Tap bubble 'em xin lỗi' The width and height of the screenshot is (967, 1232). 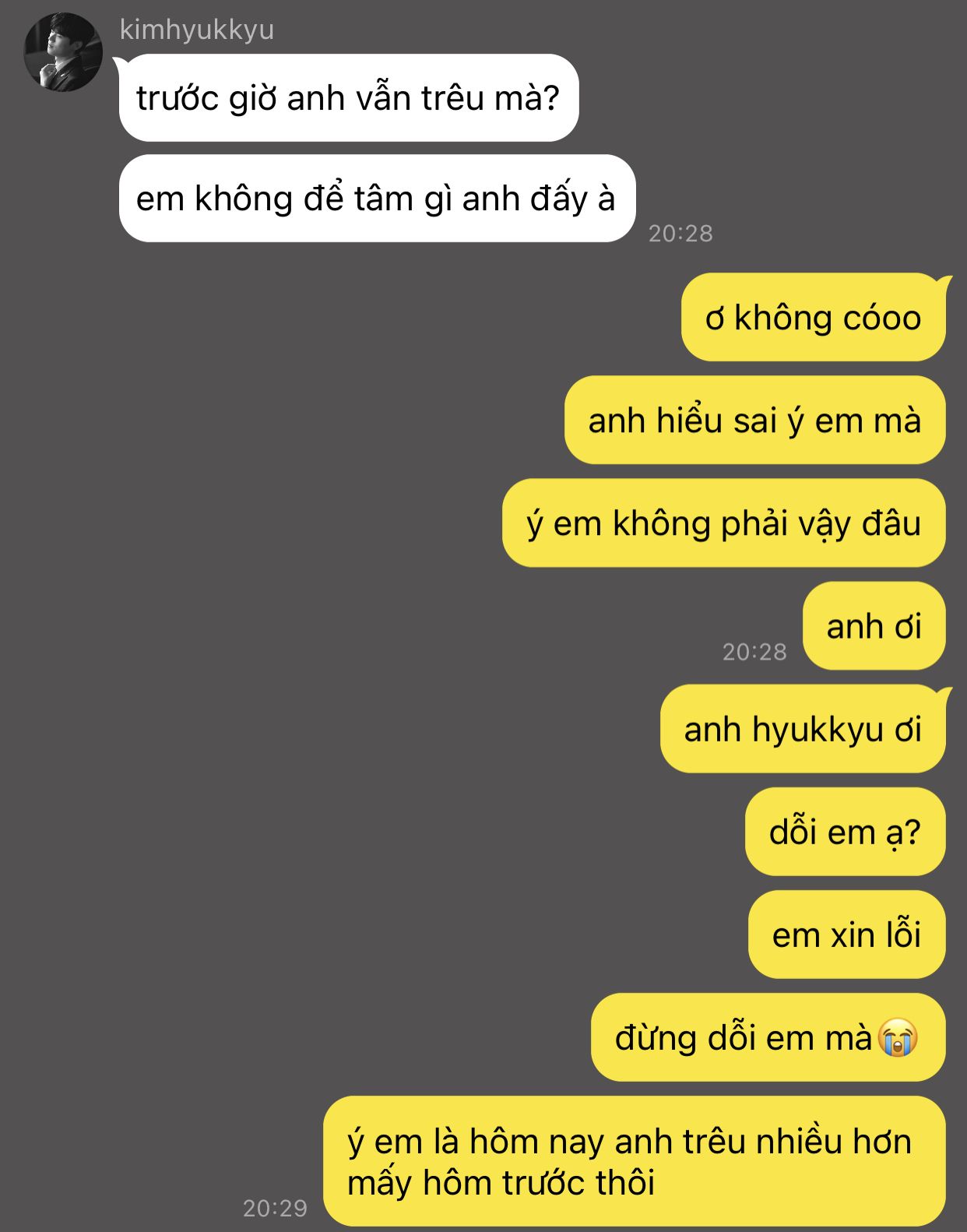[x=846, y=935]
